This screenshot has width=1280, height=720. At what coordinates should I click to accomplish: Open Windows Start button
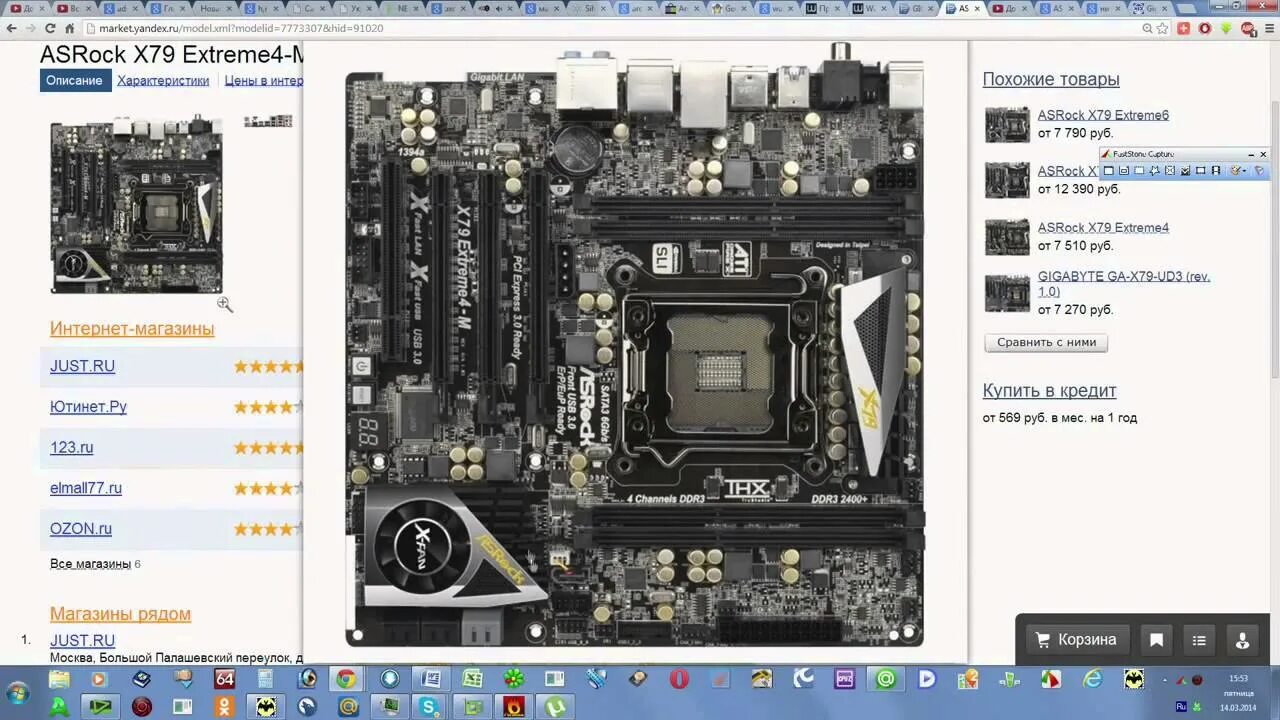click(18, 692)
